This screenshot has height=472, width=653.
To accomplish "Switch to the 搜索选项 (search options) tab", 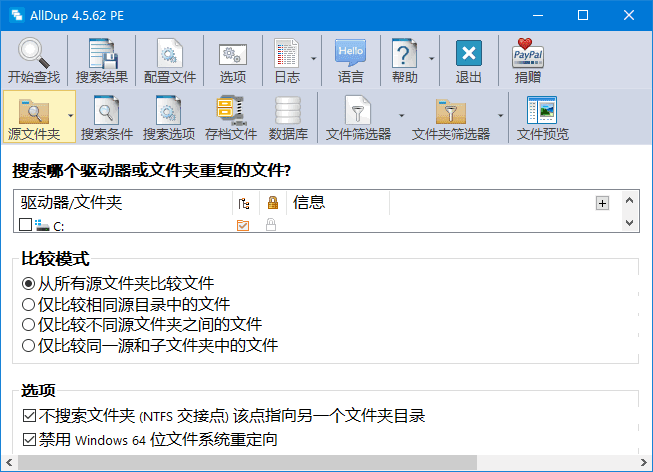I will [168, 117].
